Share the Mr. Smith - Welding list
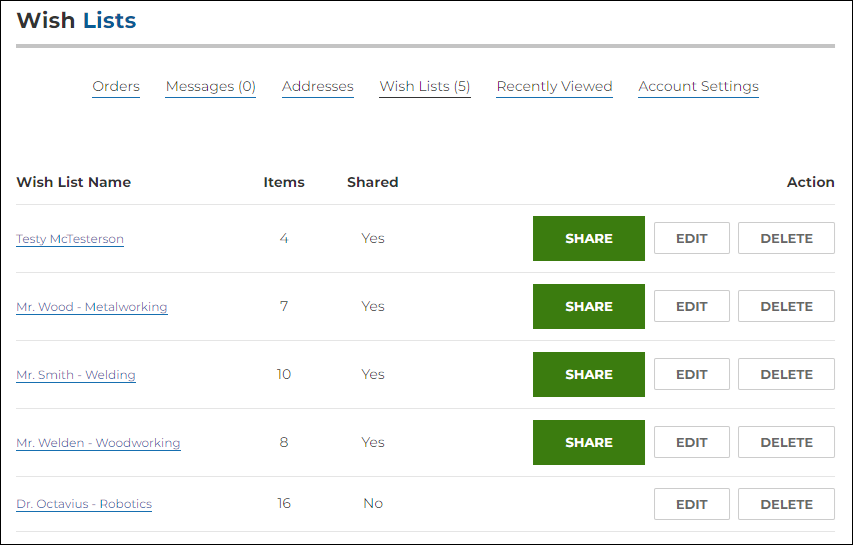 point(588,375)
